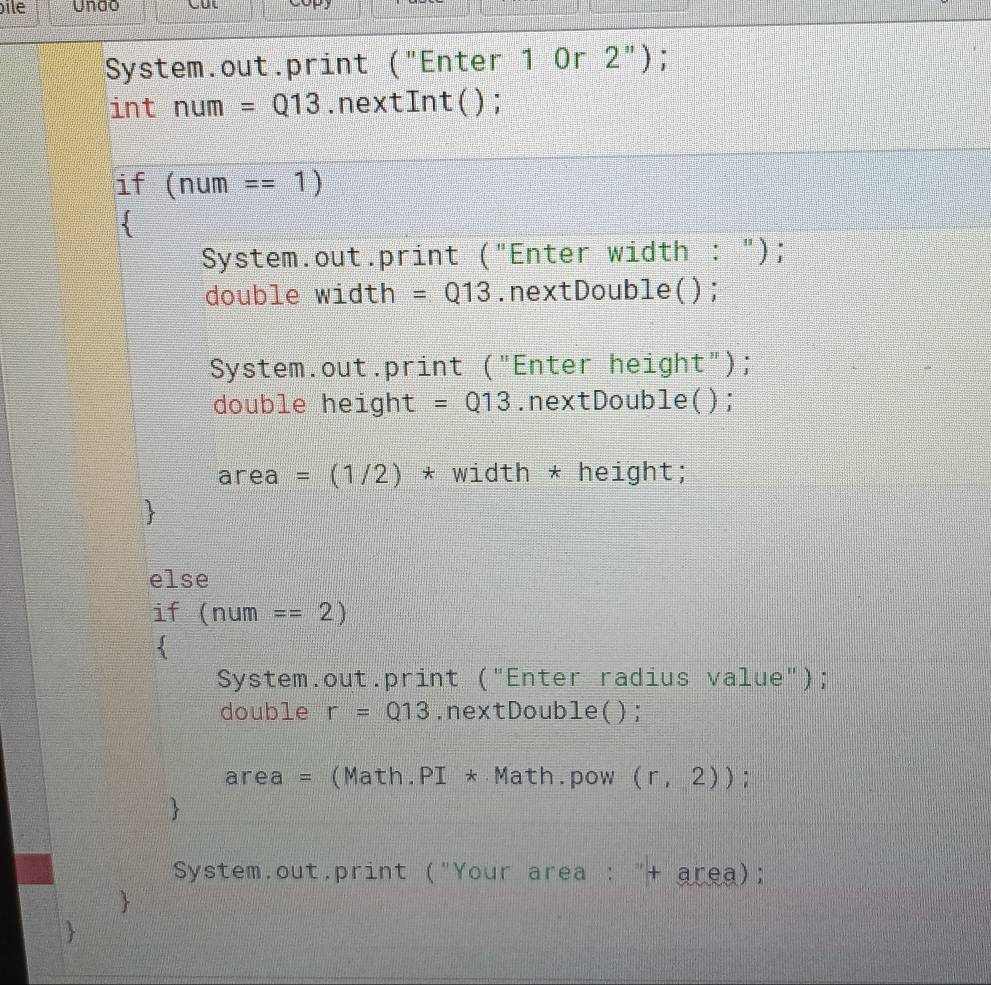Click the closing brace at bottom of file

70,933
